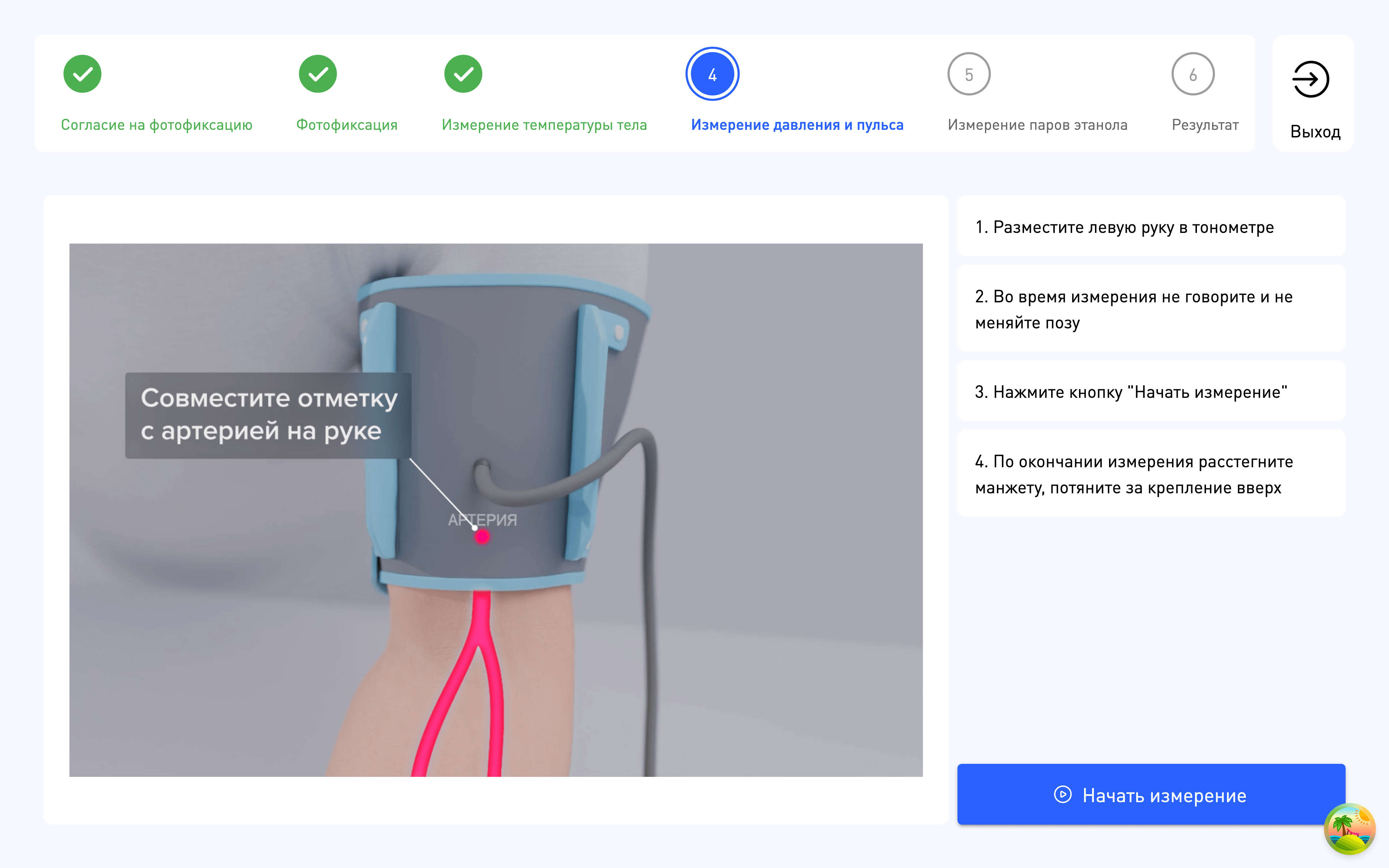This screenshot has height=868, width=1389.
Task: Click the Выход text label
Action: tap(1315, 131)
